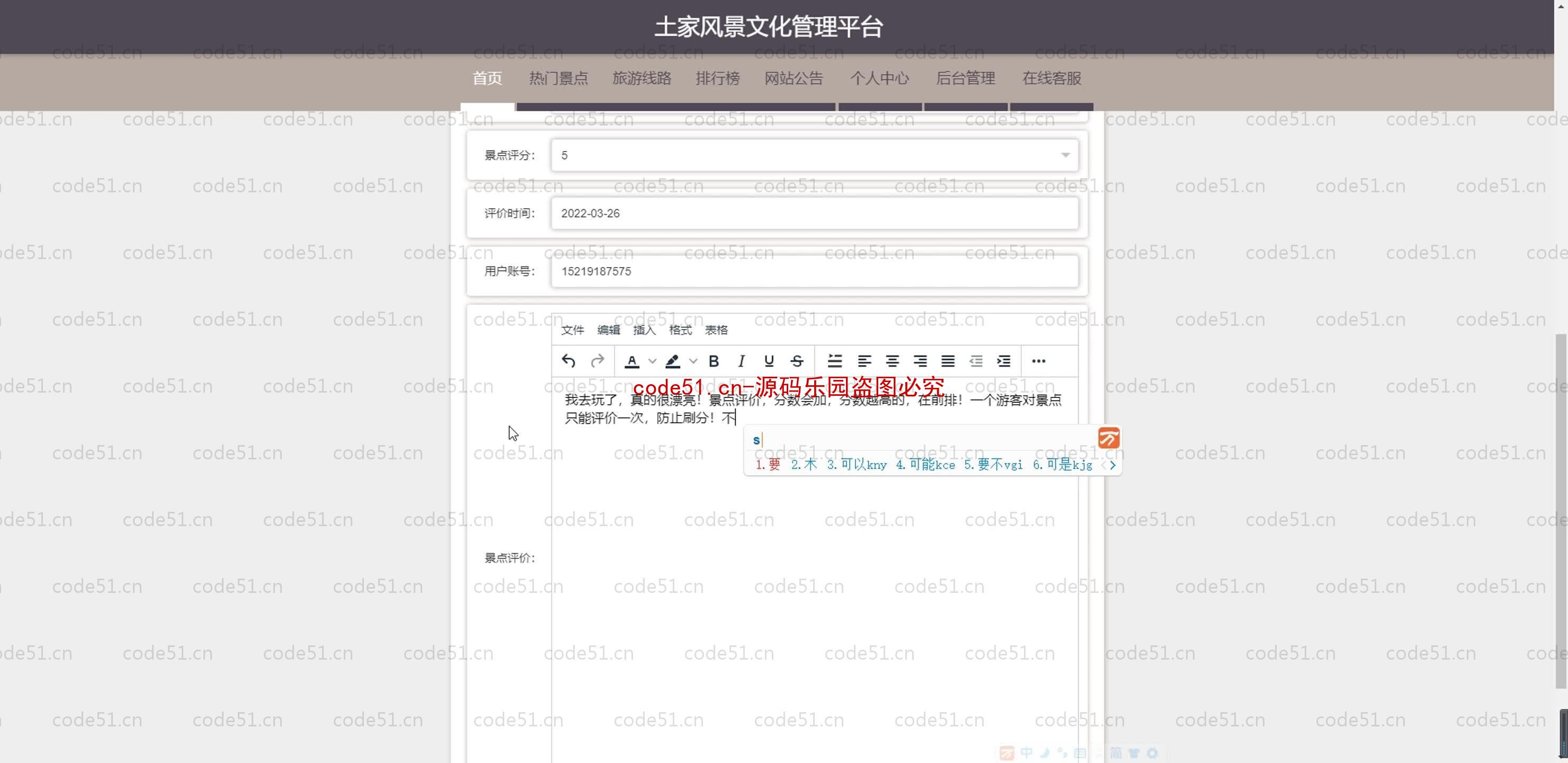
Task: Open text color dropdown arrow
Action: tap(653, 361)
